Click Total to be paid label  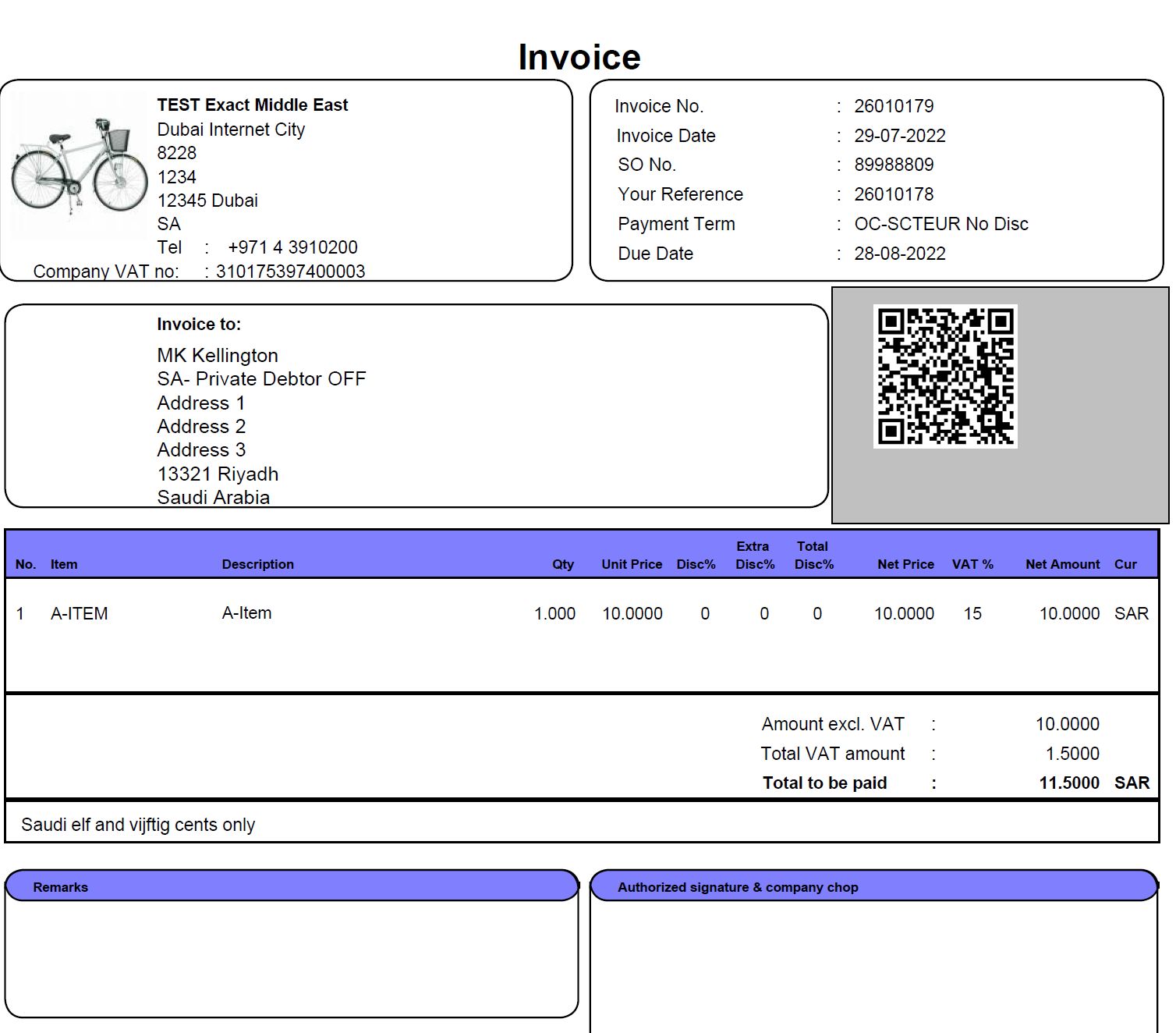tap(824, 783)
